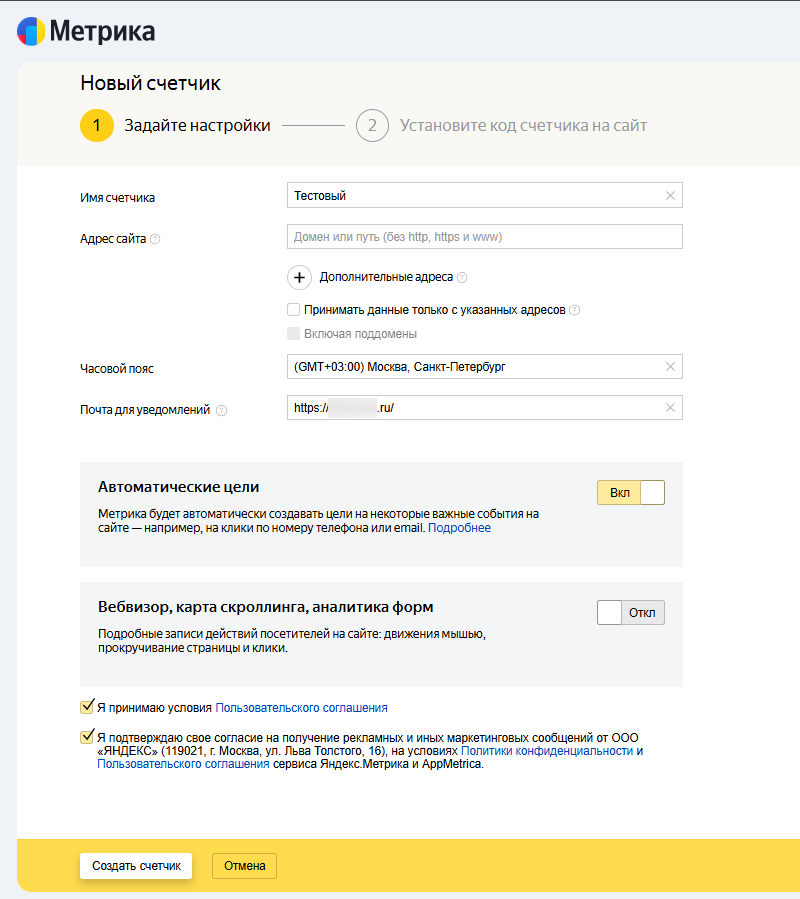Uncheck the marketing messages consent checkbox
Image resolution: width=800 pixels, height=899 pixels.
tap(87, 737)
